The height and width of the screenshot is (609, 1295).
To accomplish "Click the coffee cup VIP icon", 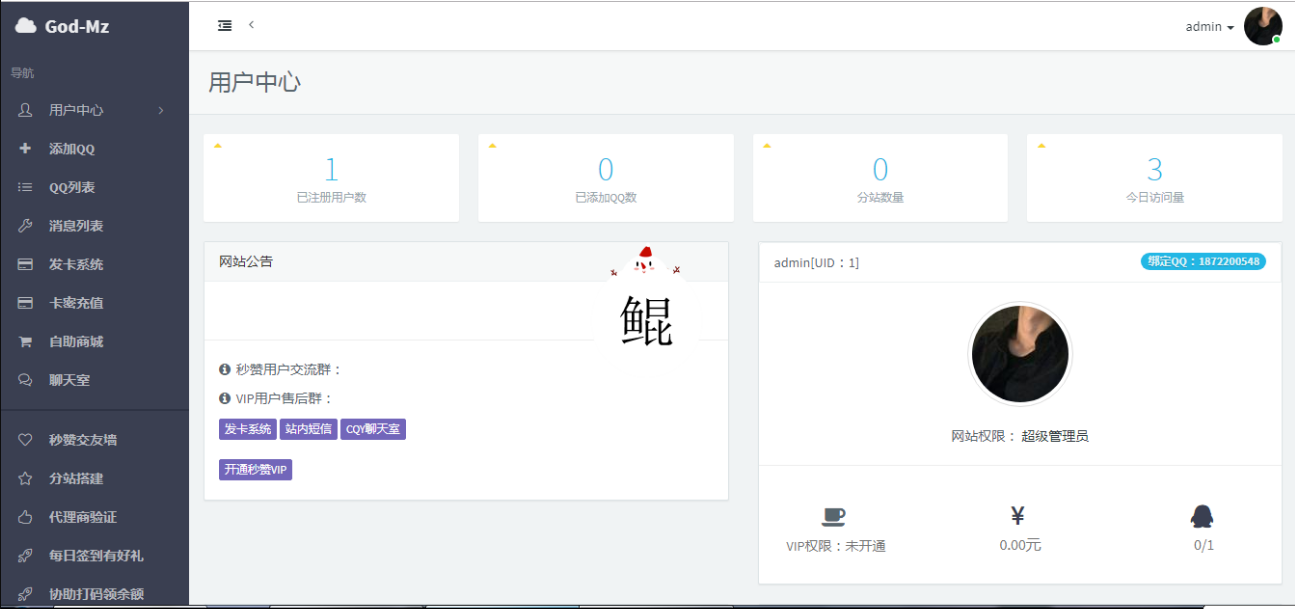I will [x=833, y=516].
